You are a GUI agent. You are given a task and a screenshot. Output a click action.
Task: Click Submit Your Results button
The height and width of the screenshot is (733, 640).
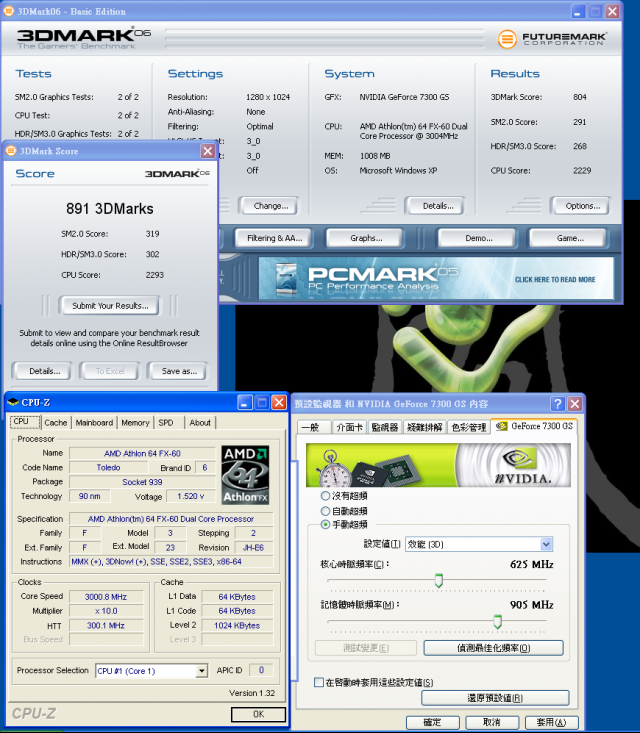point(110,306)
